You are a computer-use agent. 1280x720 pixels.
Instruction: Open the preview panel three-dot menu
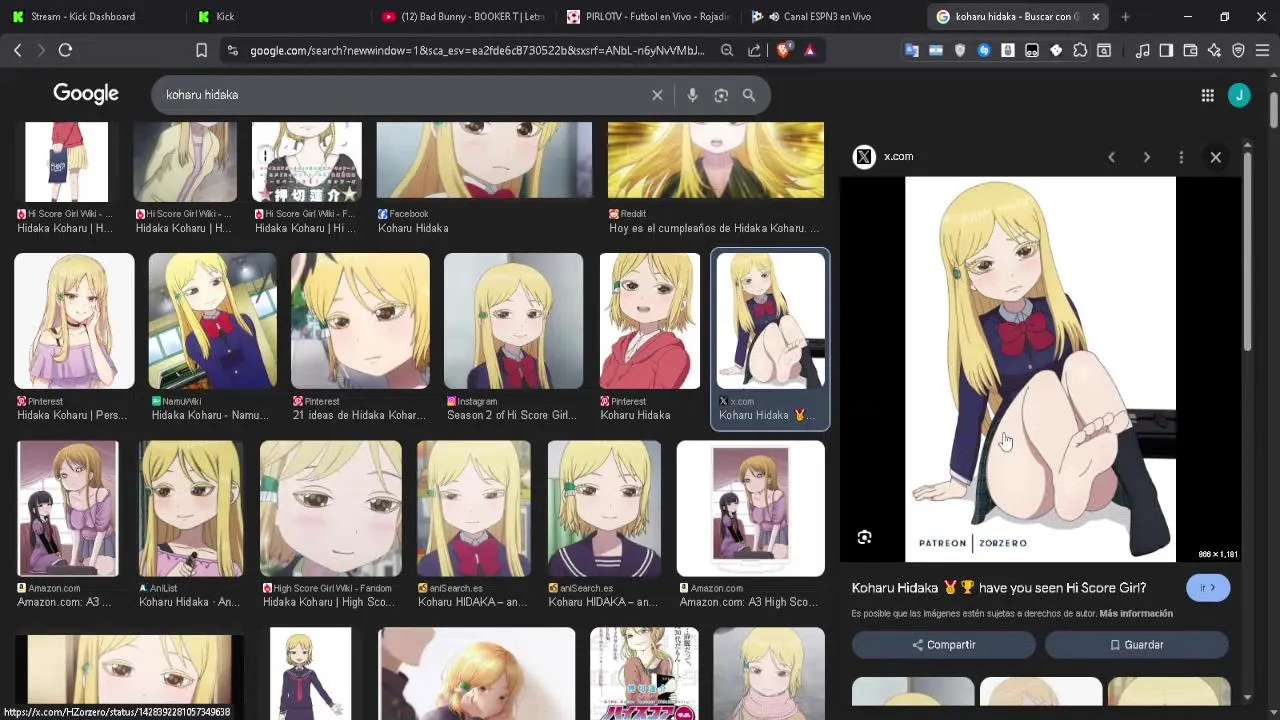coord(1181,157)
